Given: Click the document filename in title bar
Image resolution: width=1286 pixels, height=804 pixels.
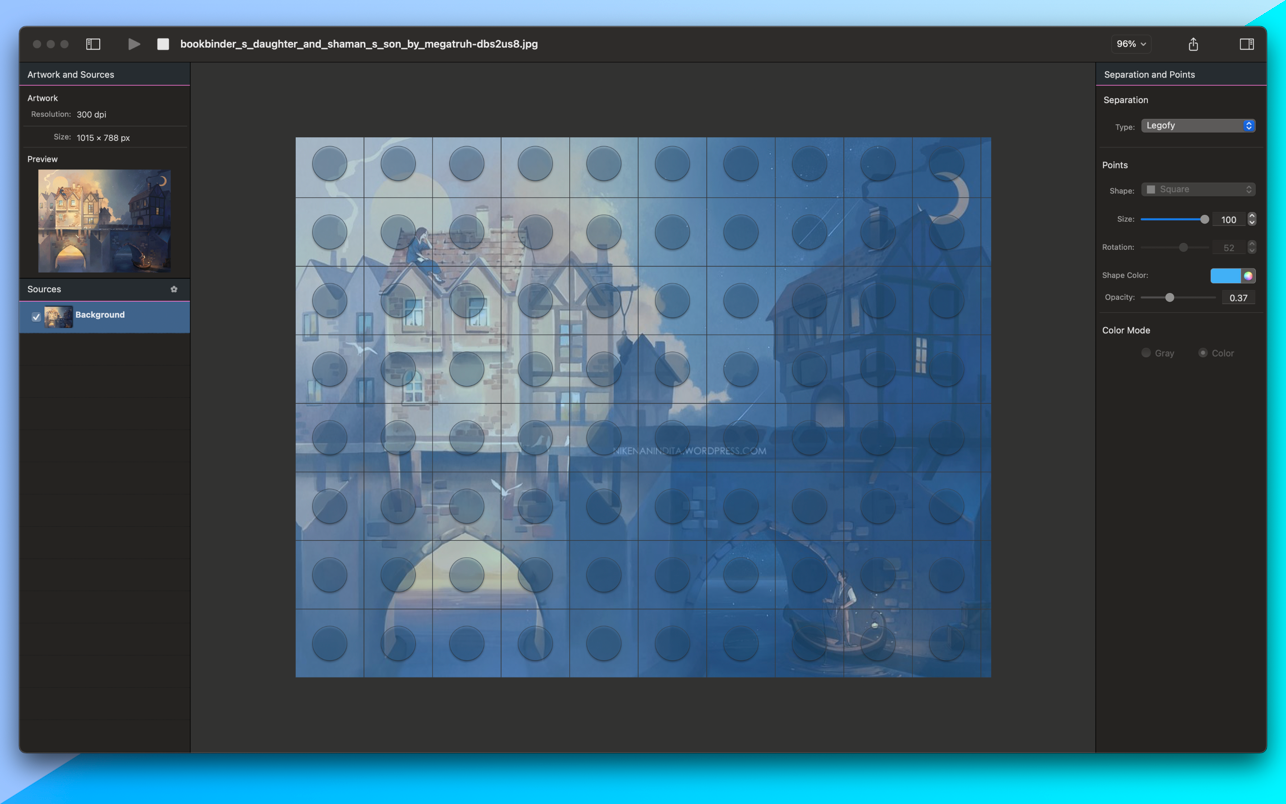Looking at the screenshot, I should tap(359, 44).
